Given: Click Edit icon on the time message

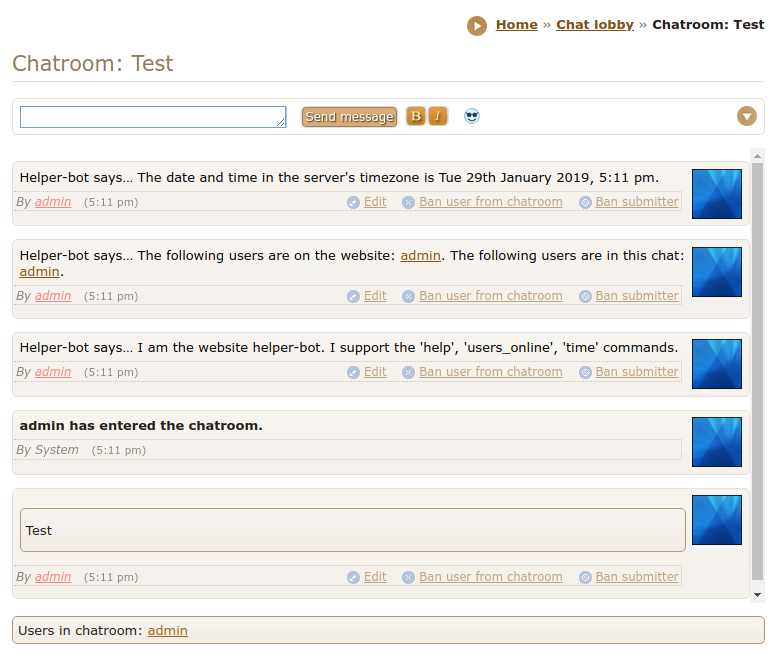Looking at the screenshot, I should point(353,202).
